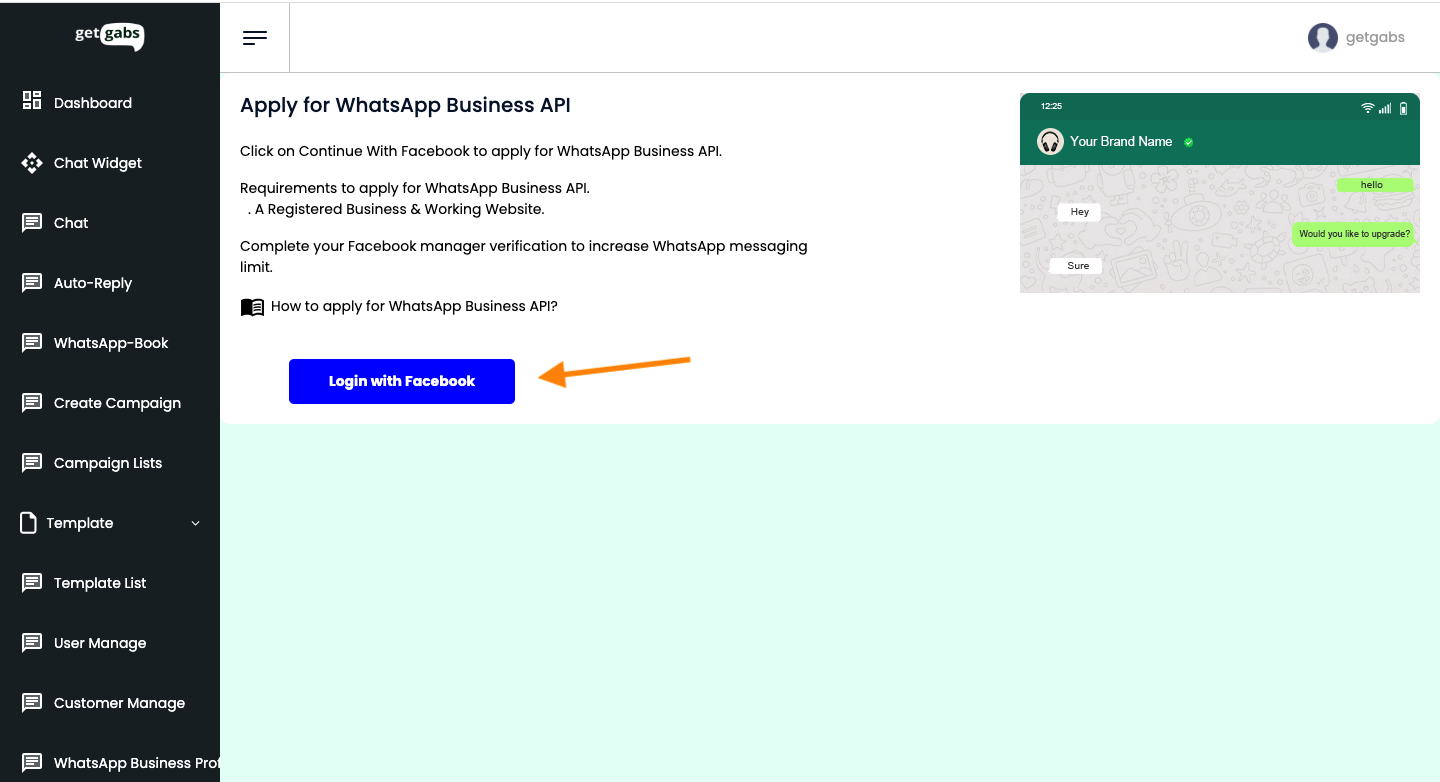Open the hamburger menu toggle
This screenshot has width=1440, height=782.
(x=255, y=38)
